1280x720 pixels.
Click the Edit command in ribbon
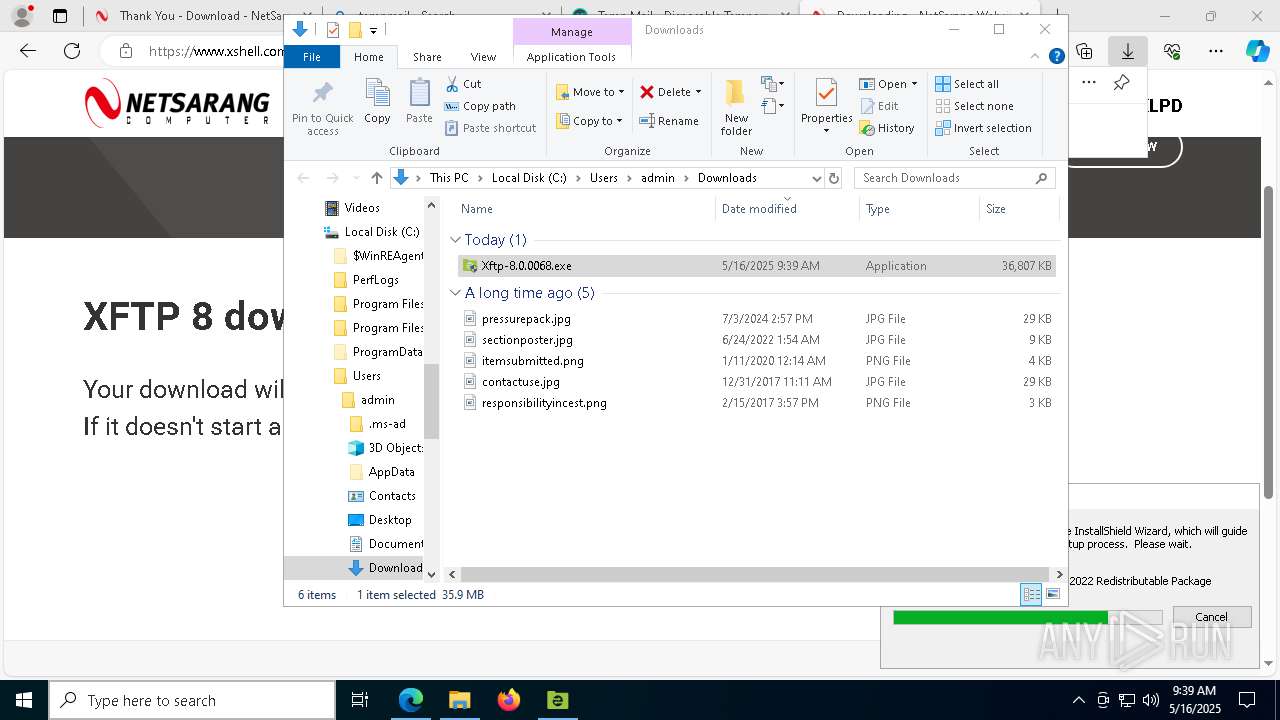point(879,106)
